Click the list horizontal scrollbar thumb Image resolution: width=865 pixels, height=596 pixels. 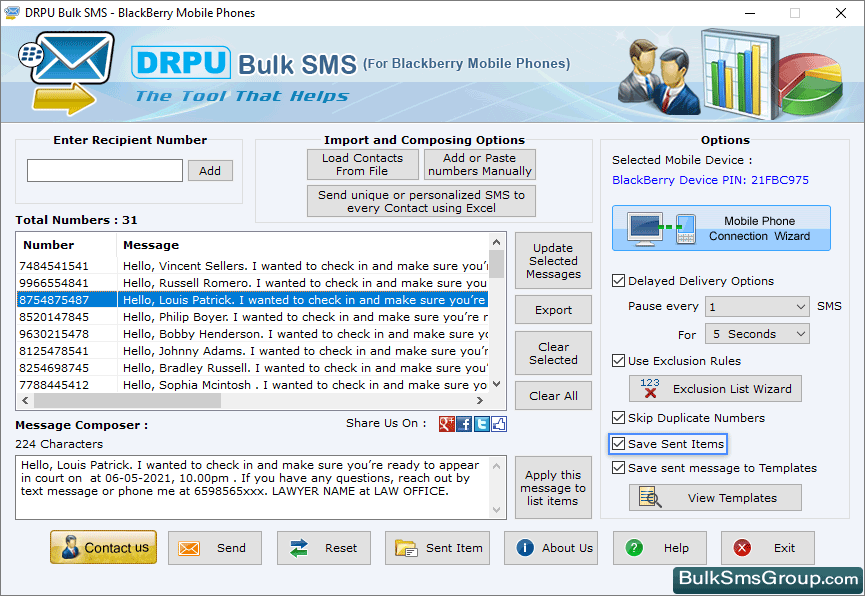tap(127, 401)
